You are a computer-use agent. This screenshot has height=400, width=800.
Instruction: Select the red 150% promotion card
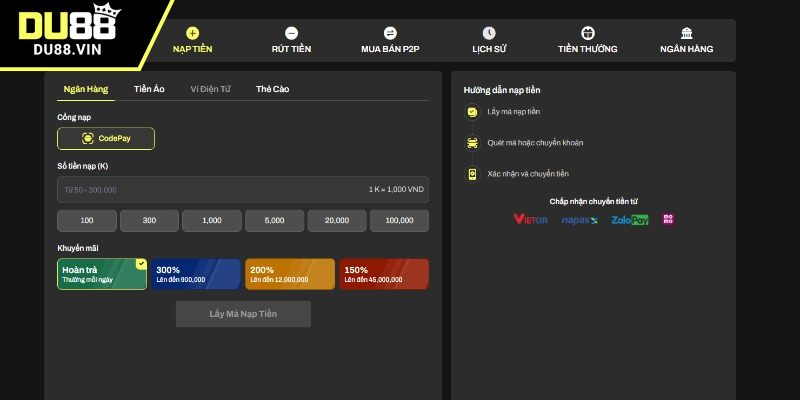coord(384,274)
